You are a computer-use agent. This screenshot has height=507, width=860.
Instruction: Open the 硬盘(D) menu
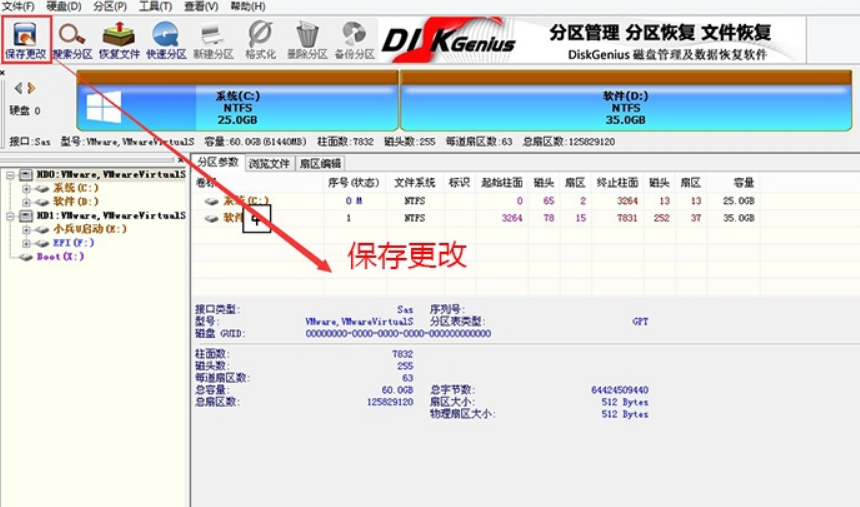pos(64,7)
